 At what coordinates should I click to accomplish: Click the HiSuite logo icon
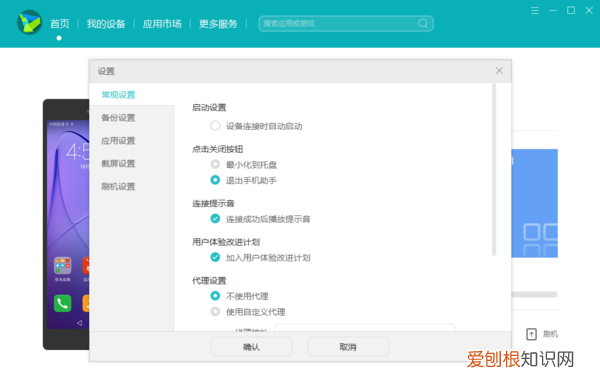click(x=29, y=22)
